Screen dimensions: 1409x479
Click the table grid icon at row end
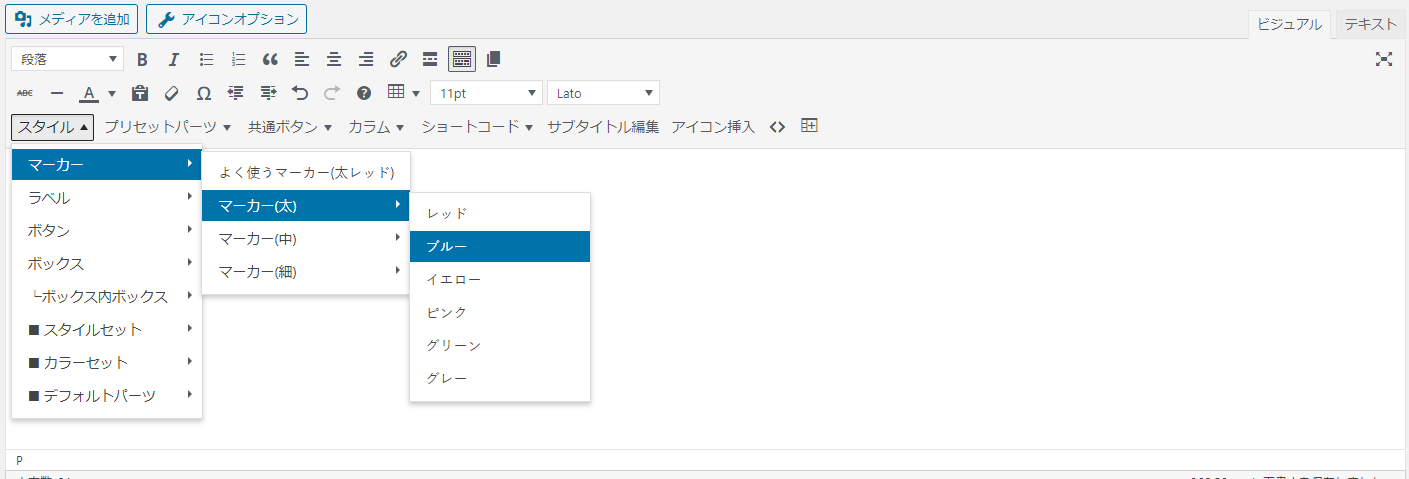810,126
